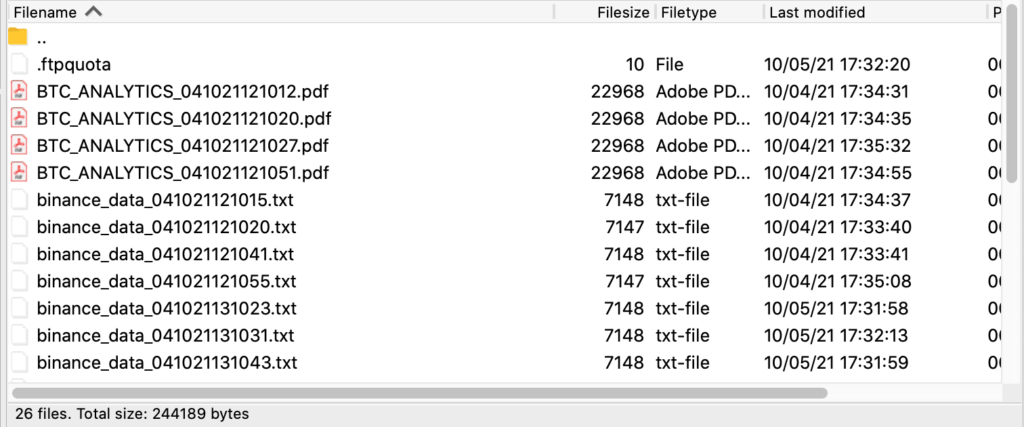Sort by Last modified column header

[x=817, y=12]
